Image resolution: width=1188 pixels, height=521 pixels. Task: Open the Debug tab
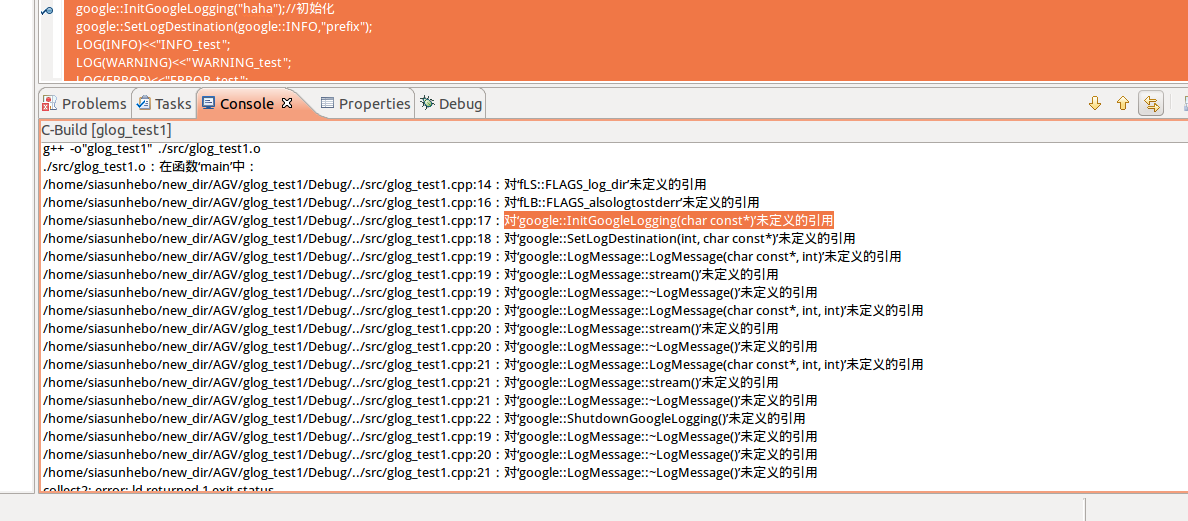point(452,104)
